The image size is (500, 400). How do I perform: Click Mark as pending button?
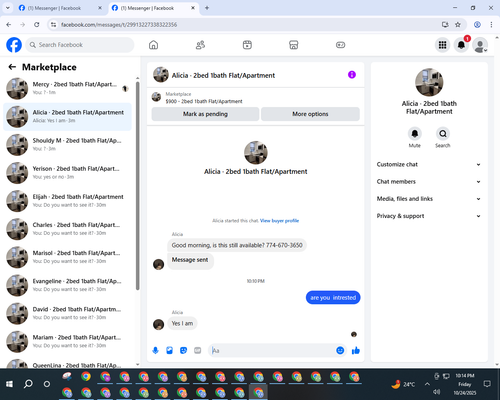pos(205,114)
